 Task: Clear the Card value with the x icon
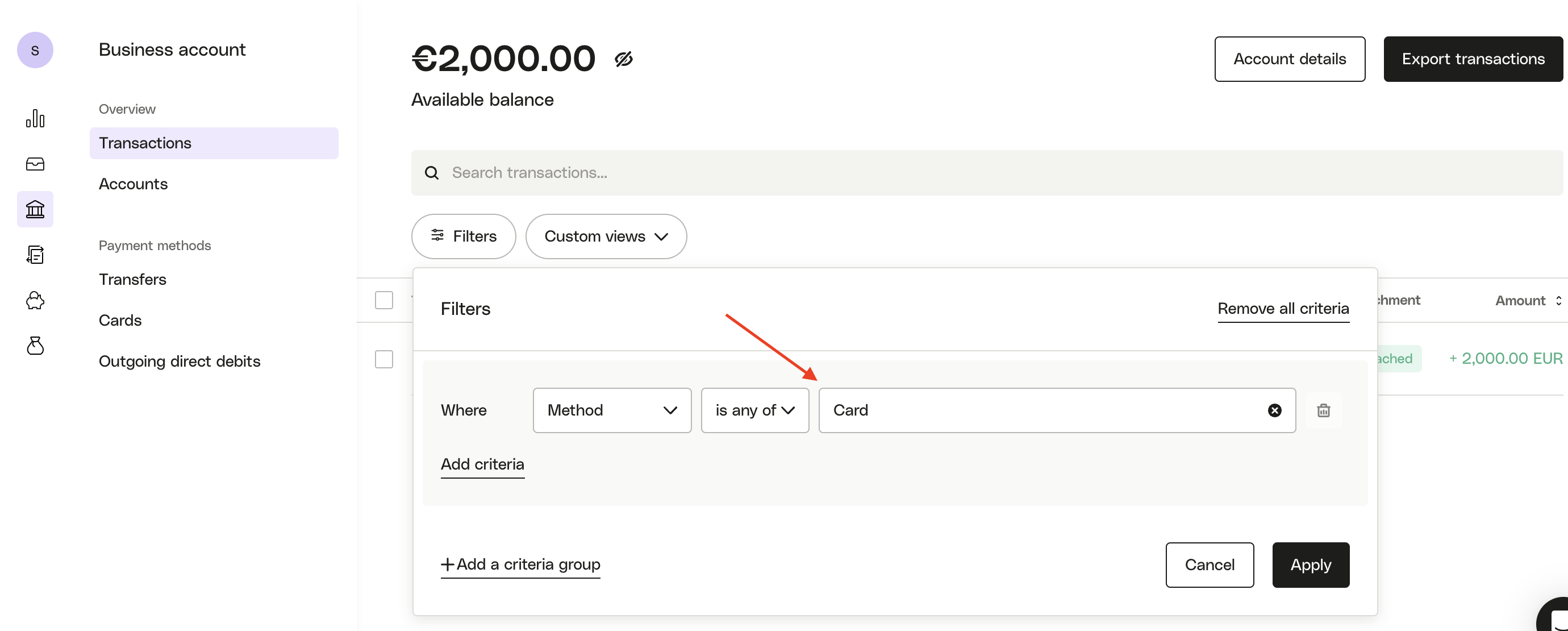(x=1275, y=410)
